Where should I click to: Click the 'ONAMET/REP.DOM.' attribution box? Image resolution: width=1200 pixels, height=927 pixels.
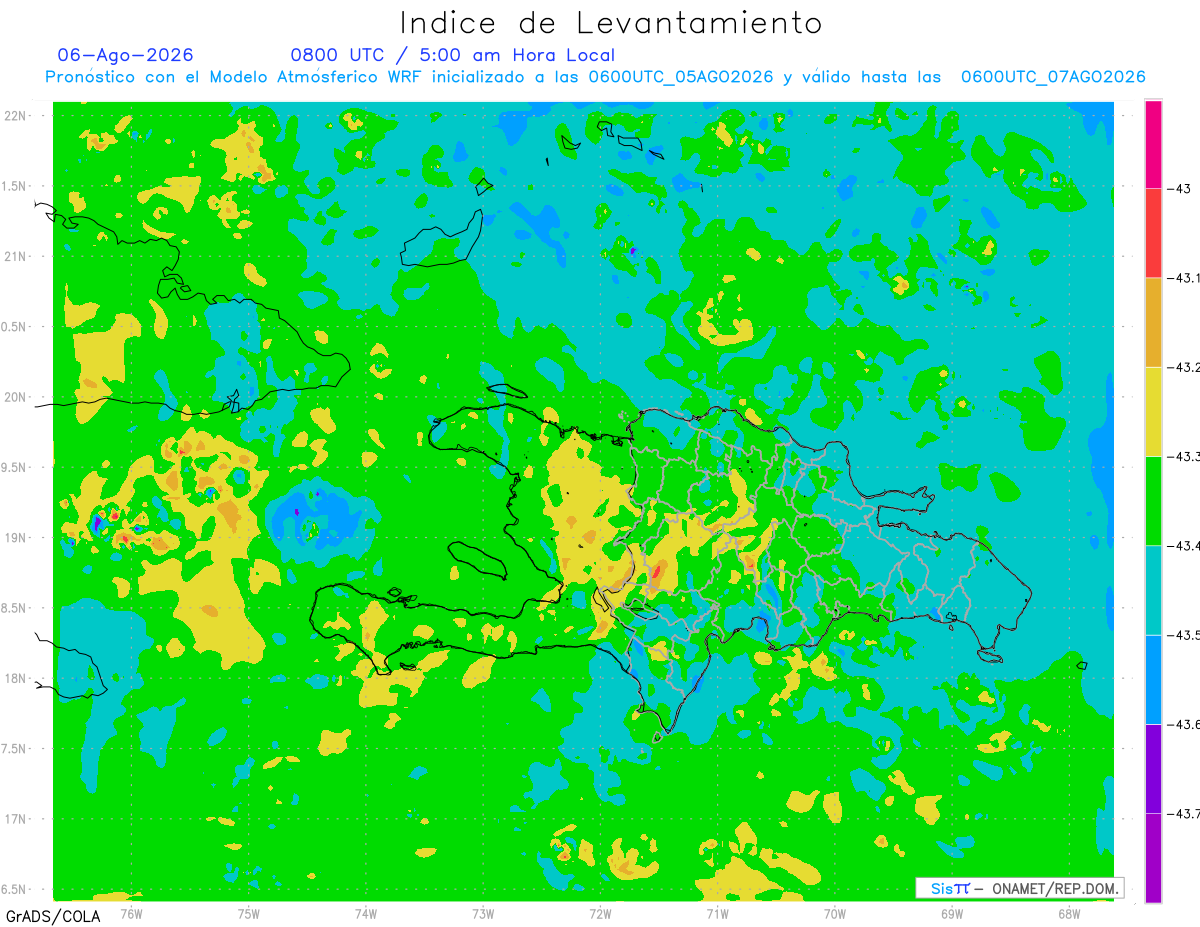pyautogui.click(x=1020, y=888)
